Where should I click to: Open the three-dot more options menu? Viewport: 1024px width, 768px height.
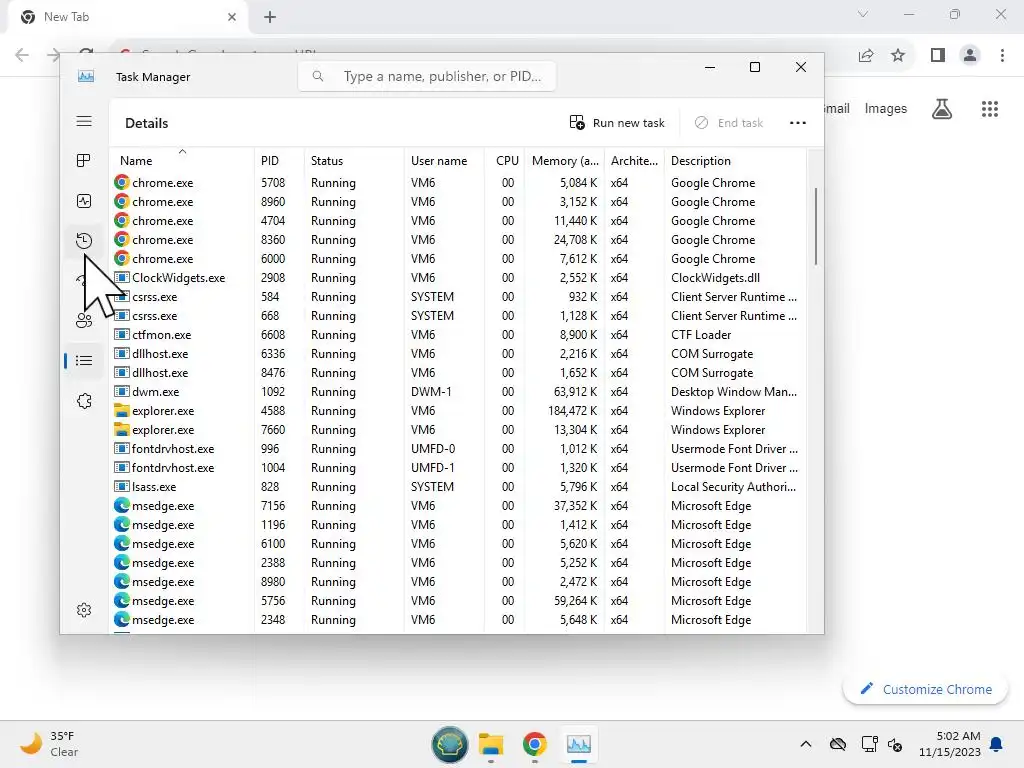click(x=797, y=123)
